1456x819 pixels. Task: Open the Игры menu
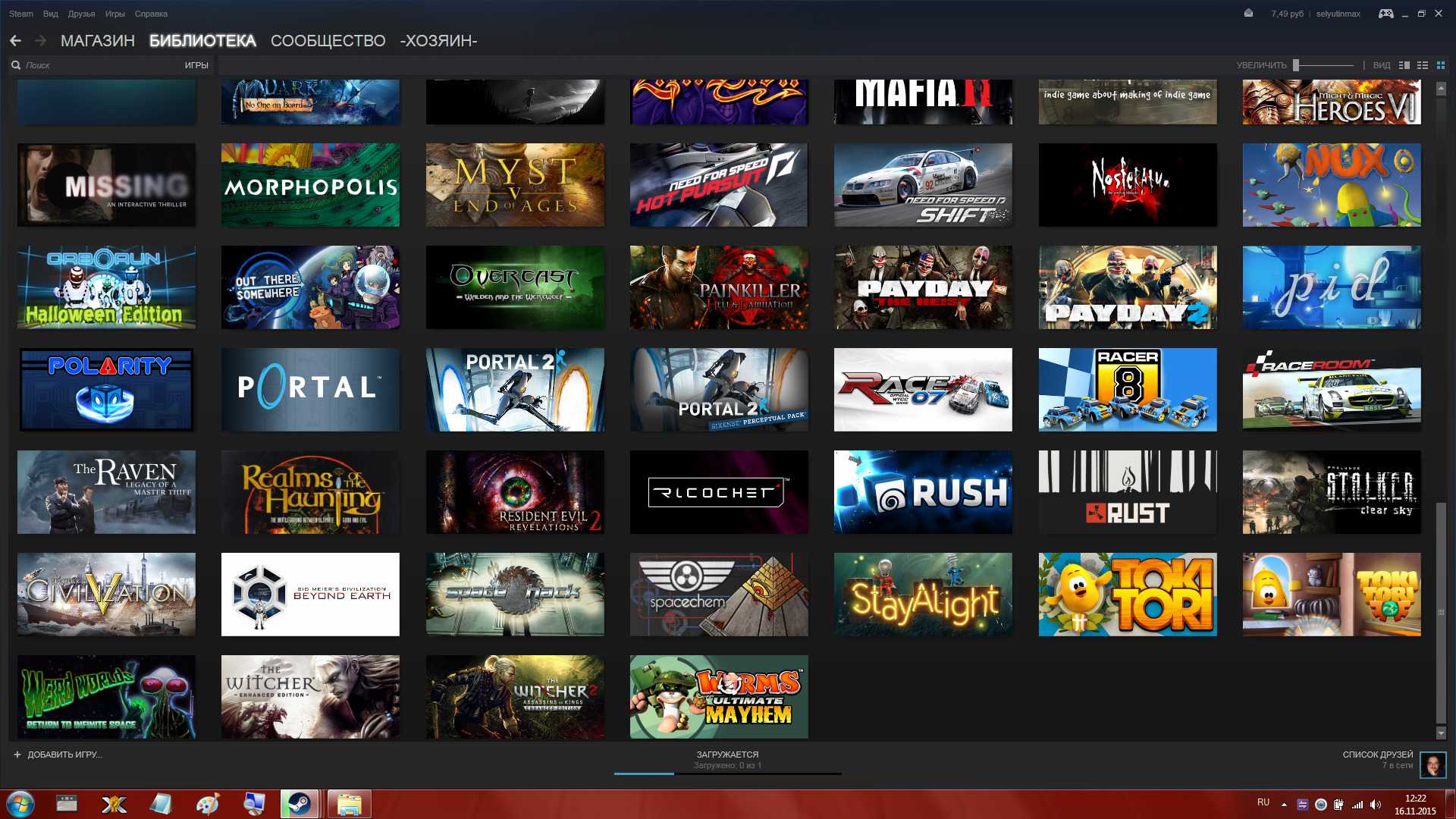coord(115,14)
